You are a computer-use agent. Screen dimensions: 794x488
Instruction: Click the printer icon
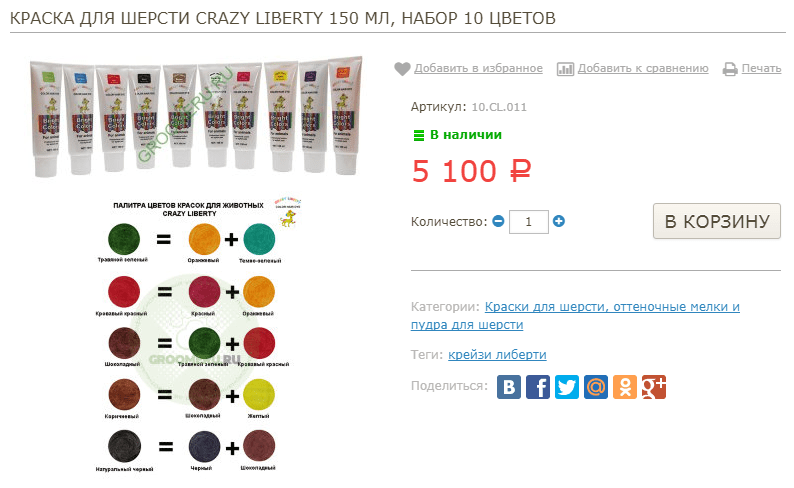(730, 69)
